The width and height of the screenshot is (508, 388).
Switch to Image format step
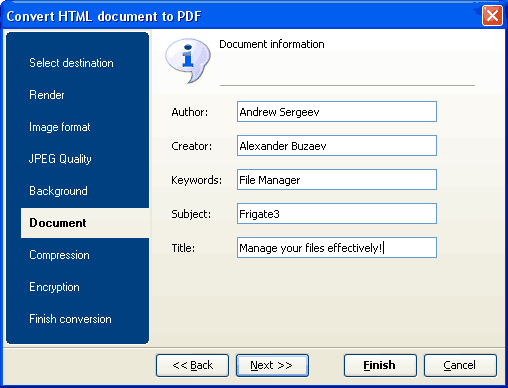[x=60, y=127]
